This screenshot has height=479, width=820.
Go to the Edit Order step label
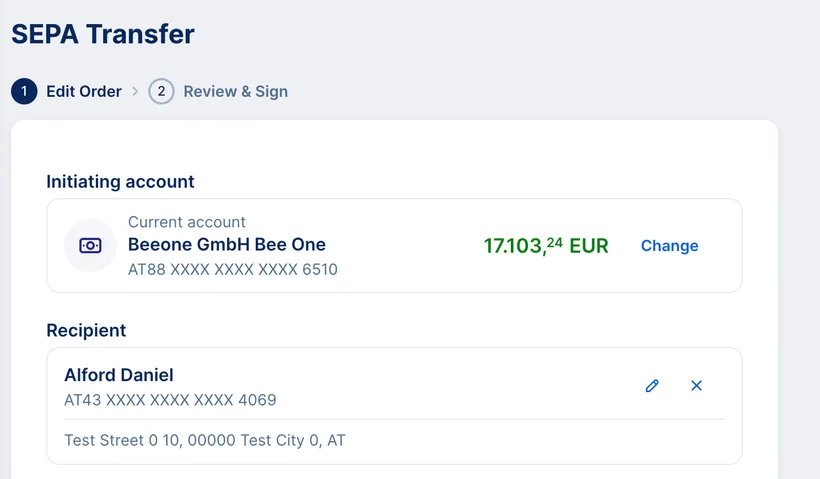[x=84, y=92]
